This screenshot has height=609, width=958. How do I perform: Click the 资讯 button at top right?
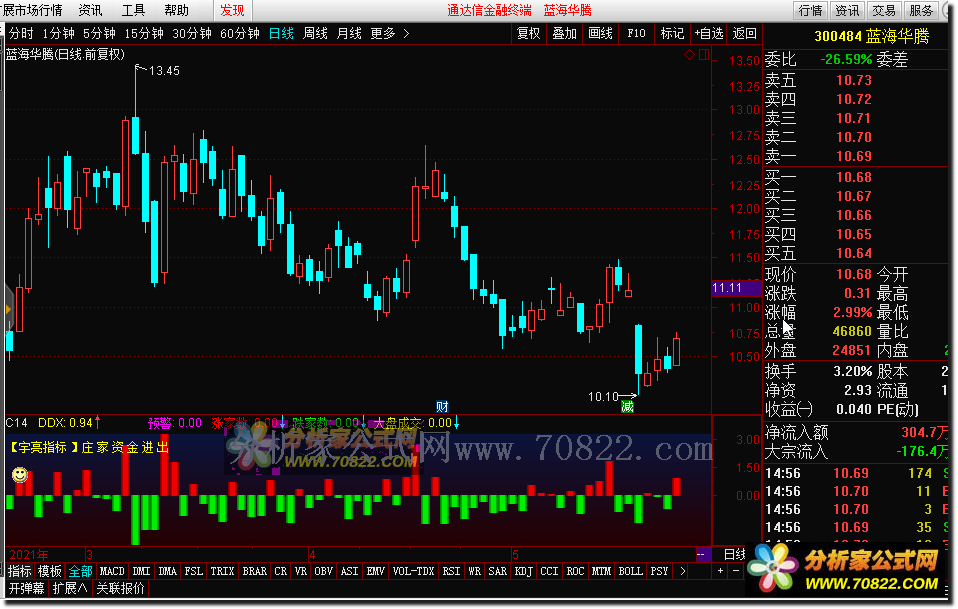click(847, 10)
